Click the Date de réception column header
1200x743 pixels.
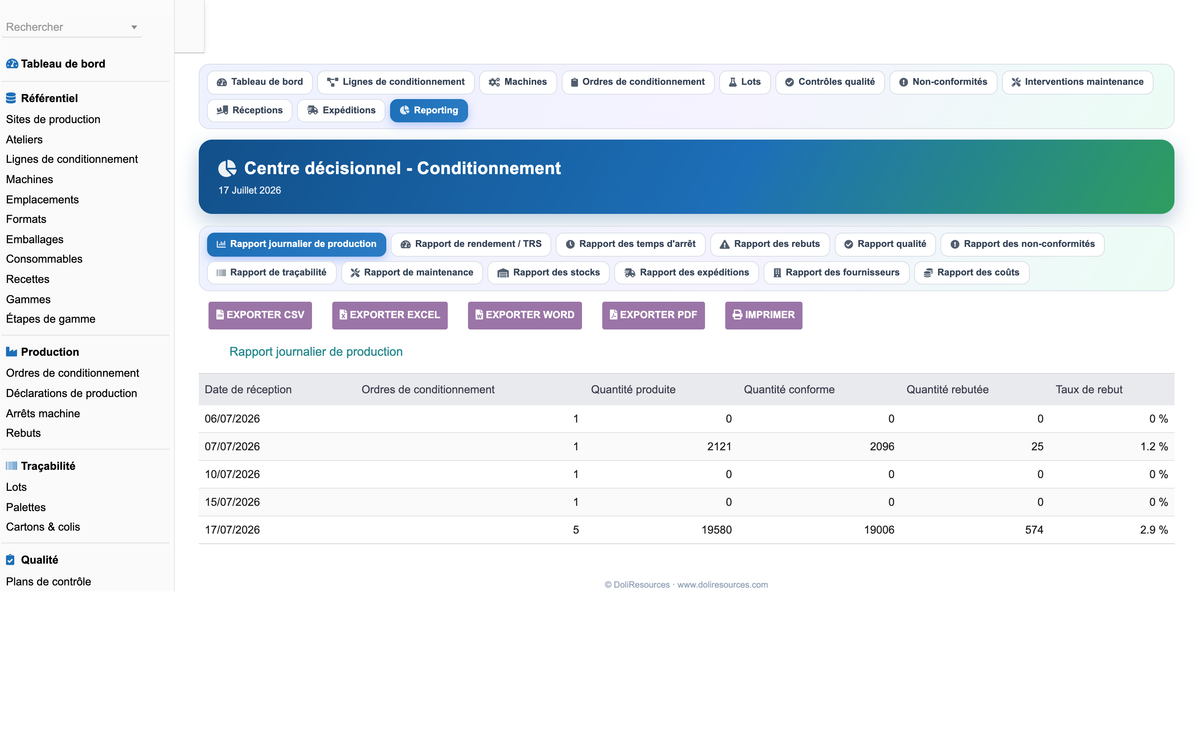pyautogui.click(x=248, y=389)
